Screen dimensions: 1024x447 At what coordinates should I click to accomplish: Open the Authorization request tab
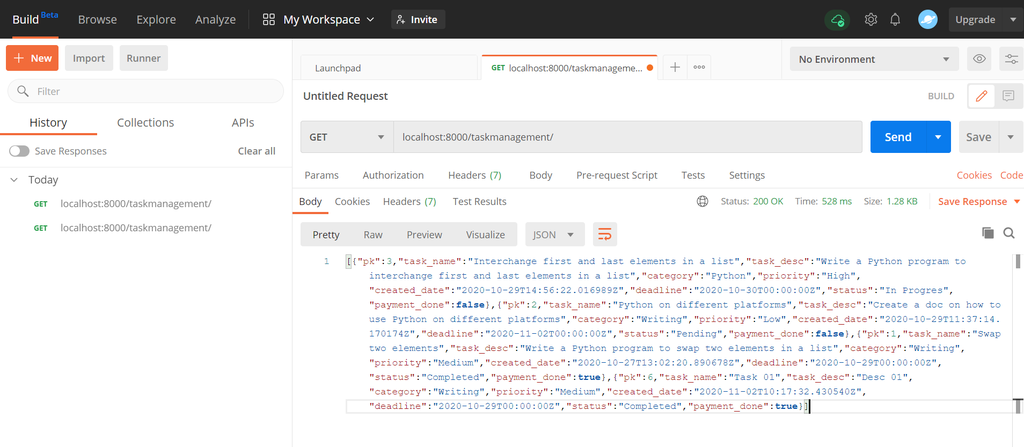tap(393, 175)
